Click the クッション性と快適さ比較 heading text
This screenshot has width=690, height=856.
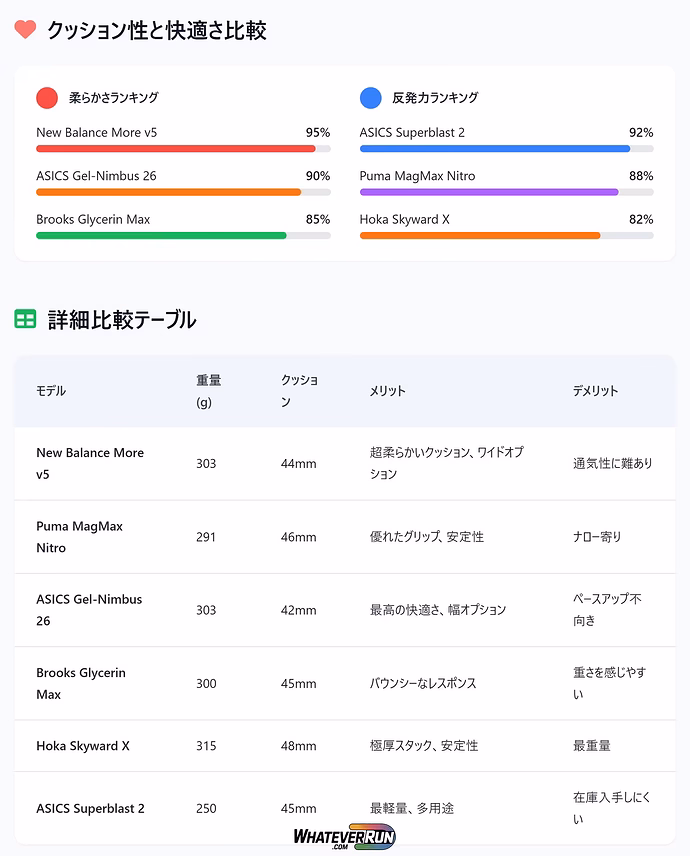coord(157,30)
